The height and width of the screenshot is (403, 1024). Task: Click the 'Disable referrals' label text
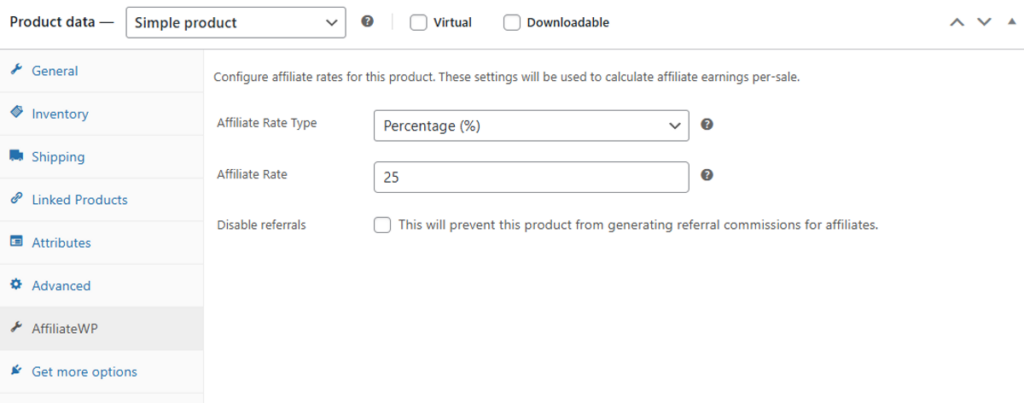point(261,225)
